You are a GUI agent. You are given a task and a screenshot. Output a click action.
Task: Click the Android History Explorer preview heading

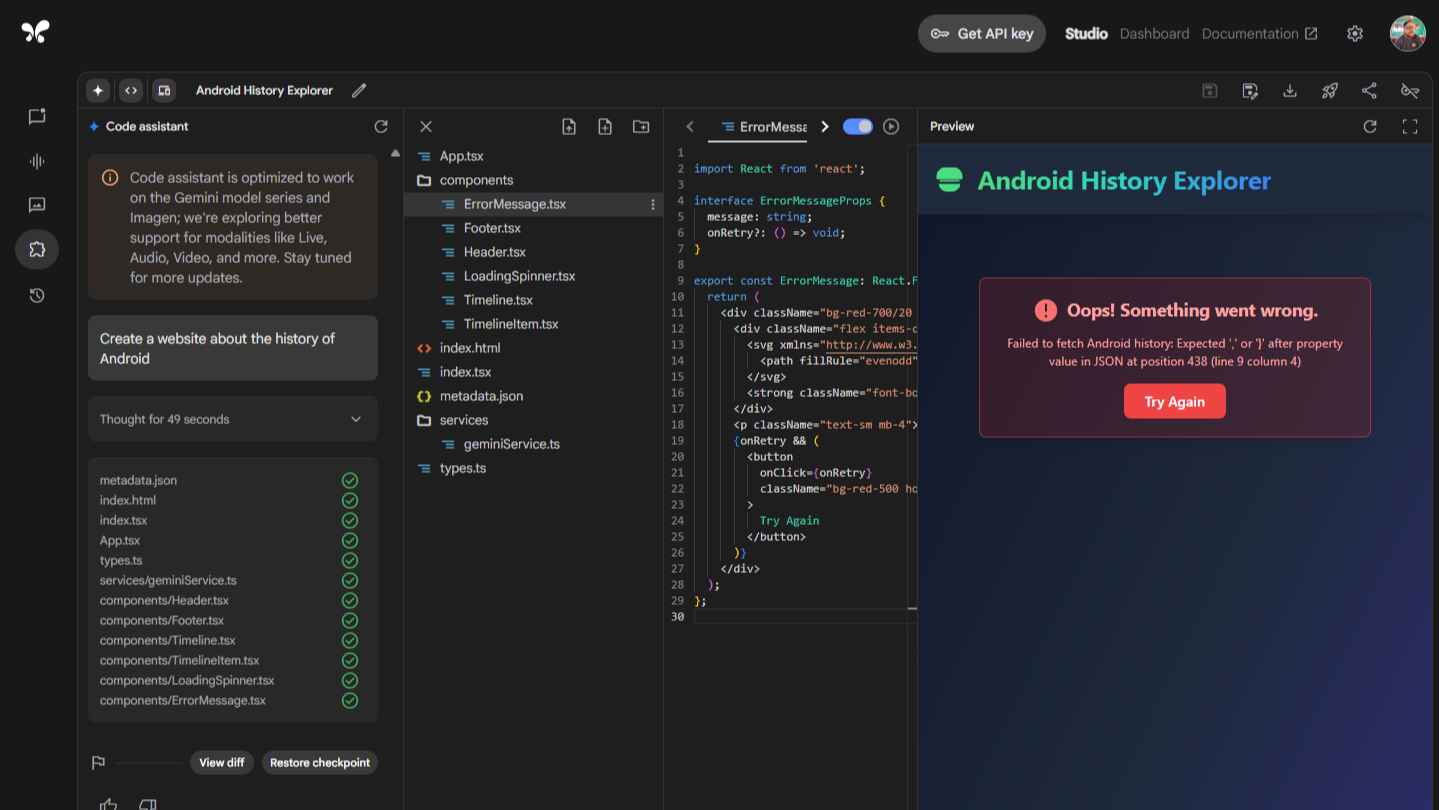(1124, 180)
